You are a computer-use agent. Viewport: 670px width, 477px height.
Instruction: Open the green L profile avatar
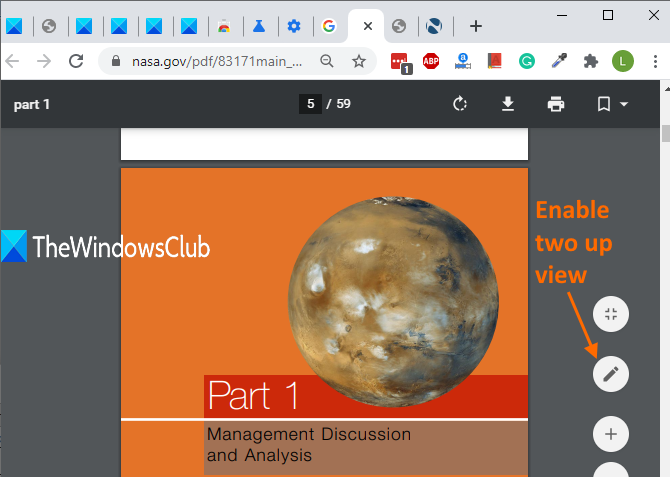tap(623, 62)
